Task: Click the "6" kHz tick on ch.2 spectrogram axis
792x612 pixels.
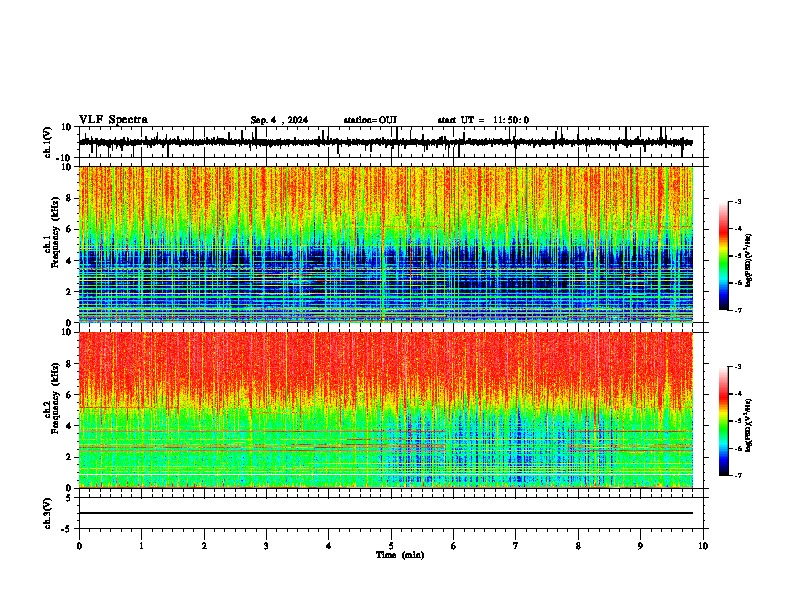Action: (70, 395)
